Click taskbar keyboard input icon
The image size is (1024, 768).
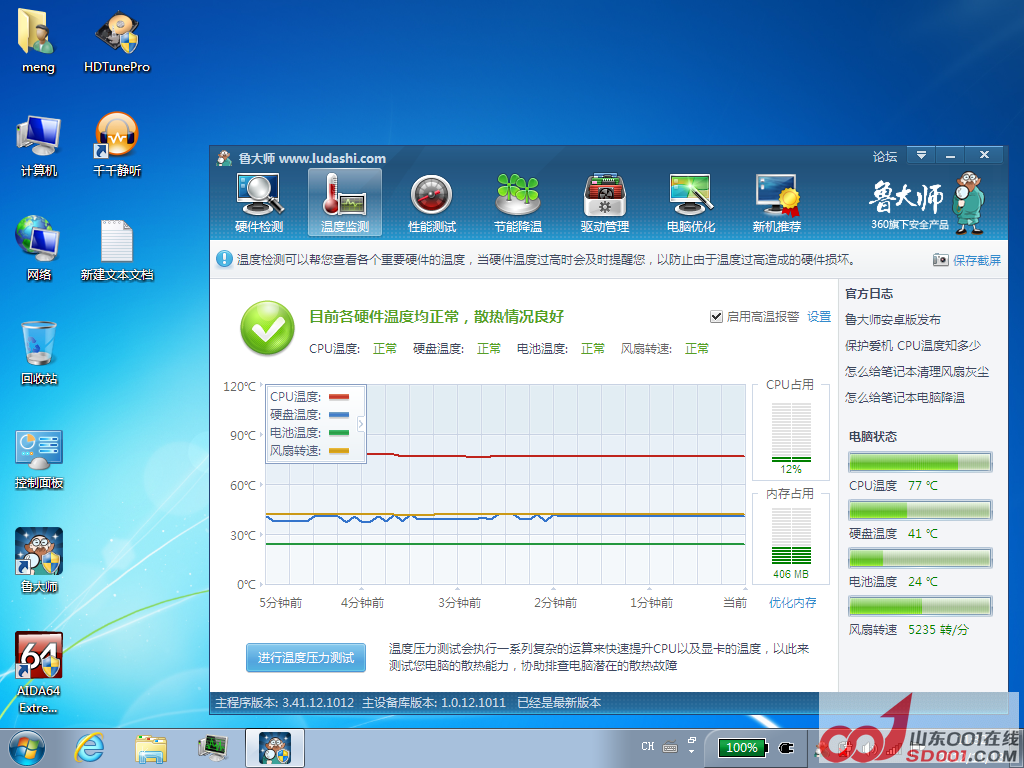pyautogui.click(x=670, y=746)
